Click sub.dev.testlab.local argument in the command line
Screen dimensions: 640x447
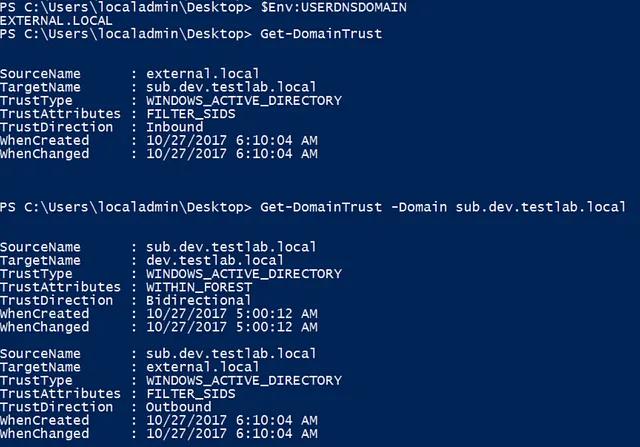(541, 207)
